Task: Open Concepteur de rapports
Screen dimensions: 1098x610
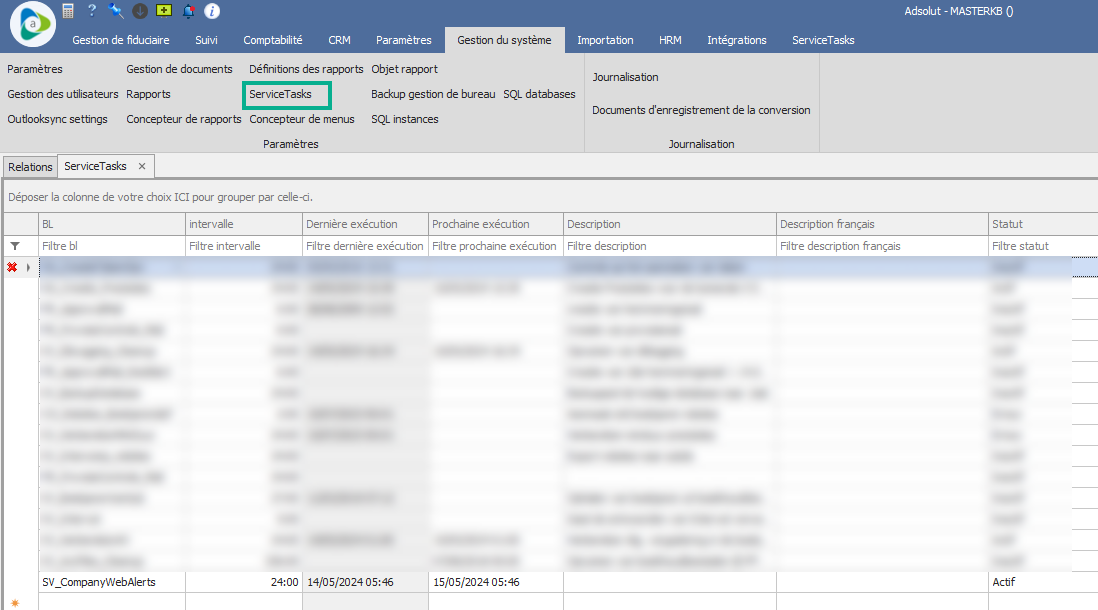Action: point(183,119)
